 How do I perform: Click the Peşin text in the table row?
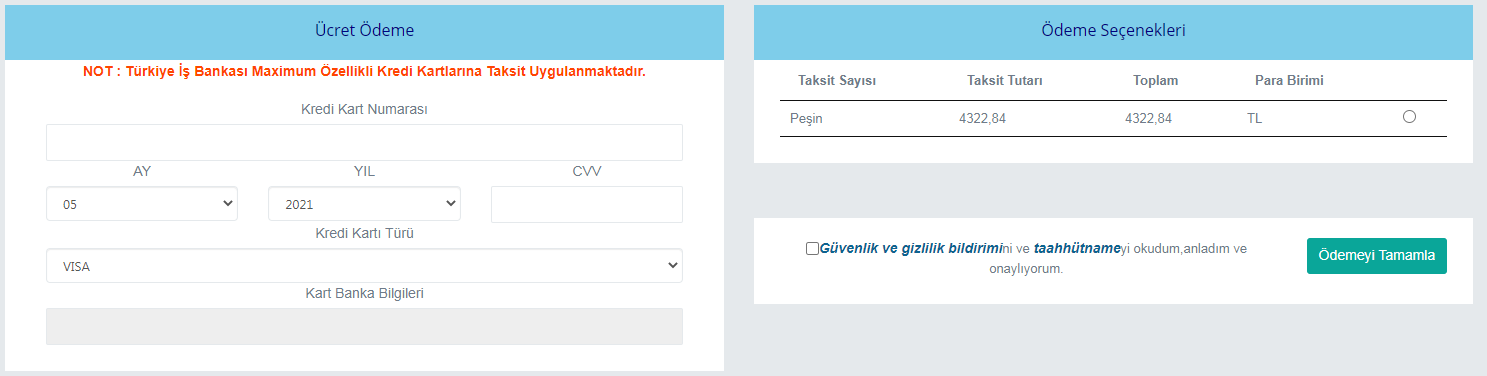coord(806,118)
